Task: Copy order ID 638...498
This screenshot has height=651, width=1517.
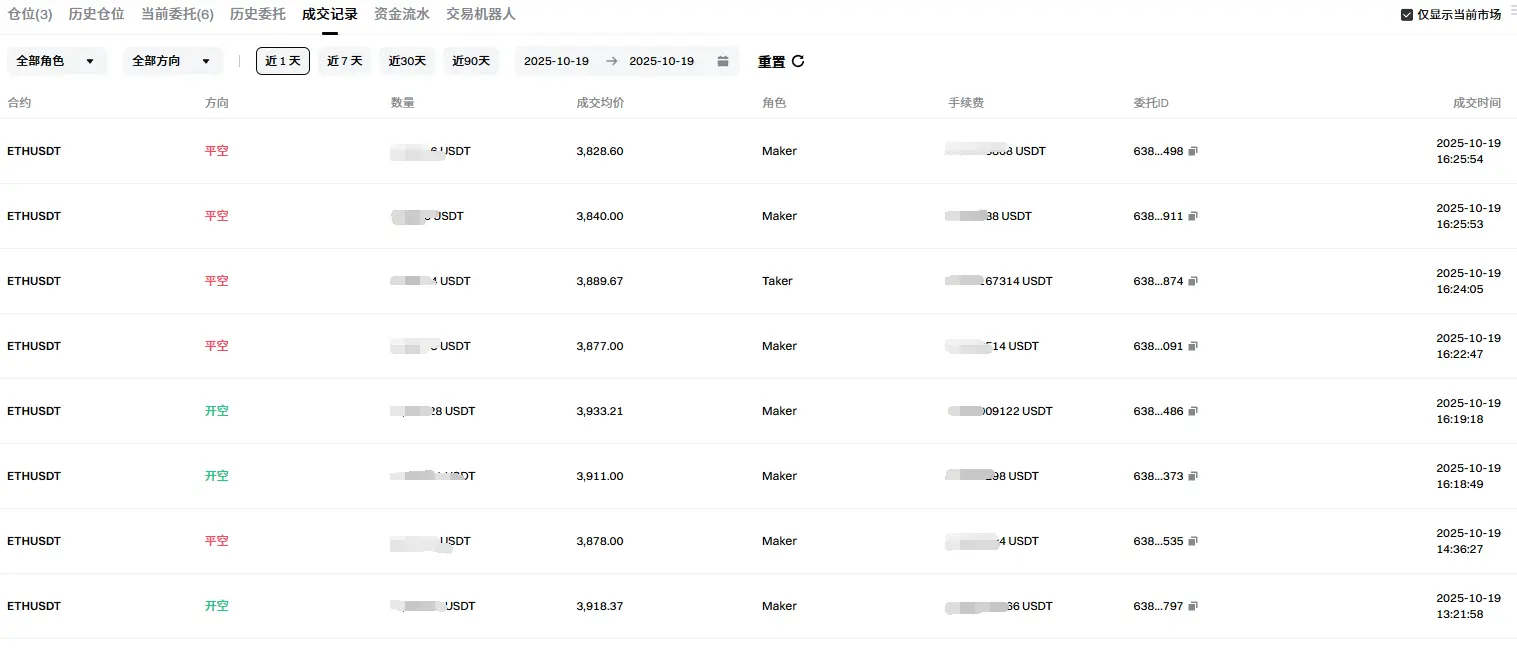Action: coord(1193,152)
